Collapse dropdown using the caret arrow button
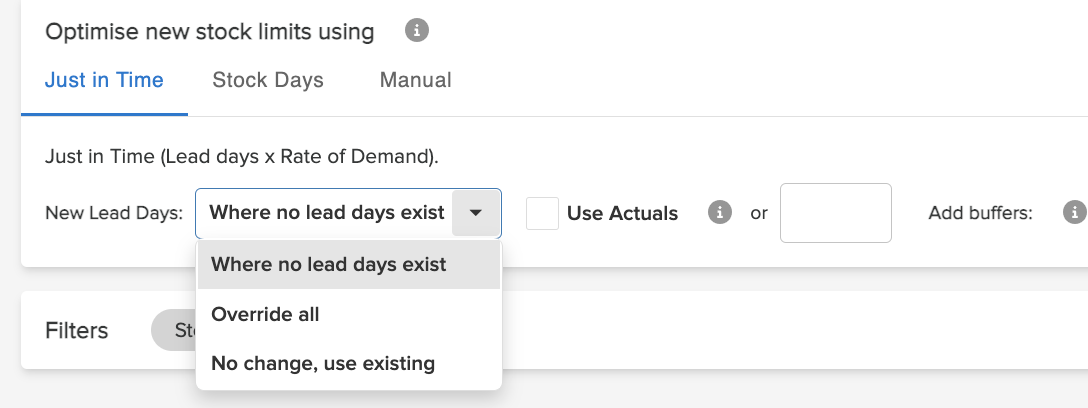The image size is (1088, 408). [x=475, y=213]
